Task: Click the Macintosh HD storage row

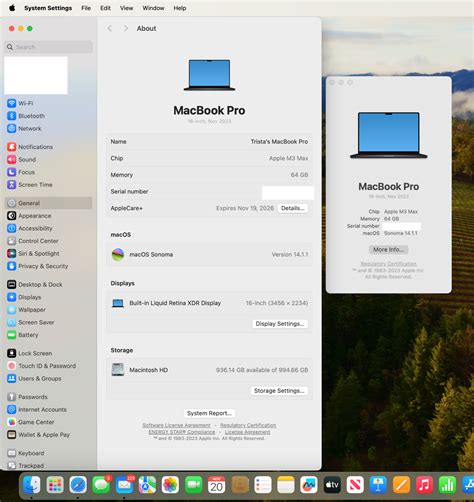Action: (x=209, y=370)
